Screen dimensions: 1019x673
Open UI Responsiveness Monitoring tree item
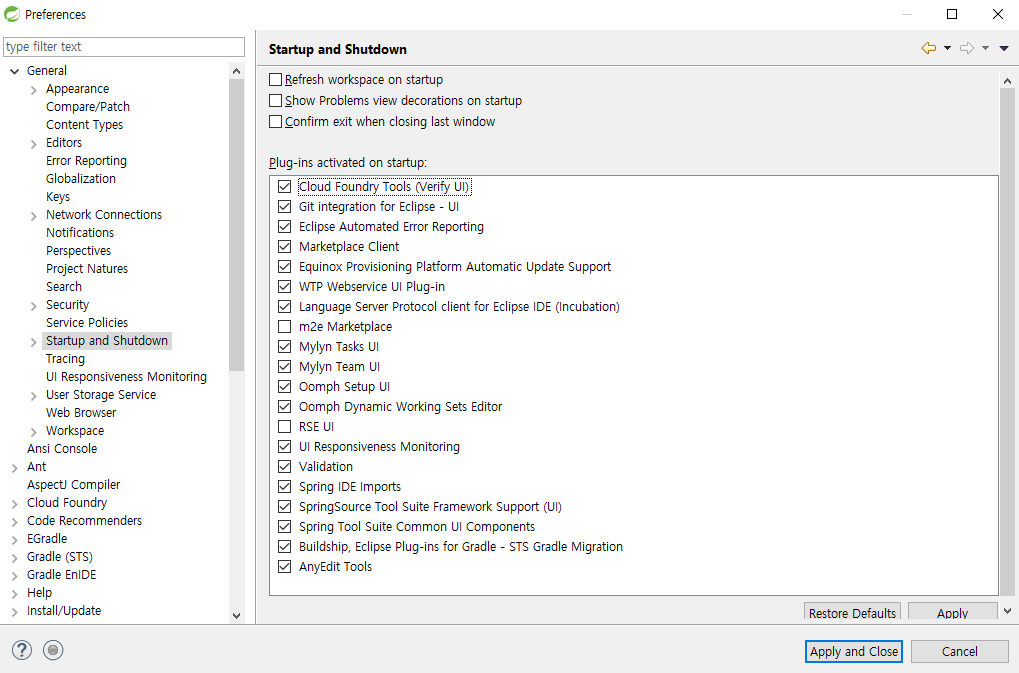coord(126,377)
